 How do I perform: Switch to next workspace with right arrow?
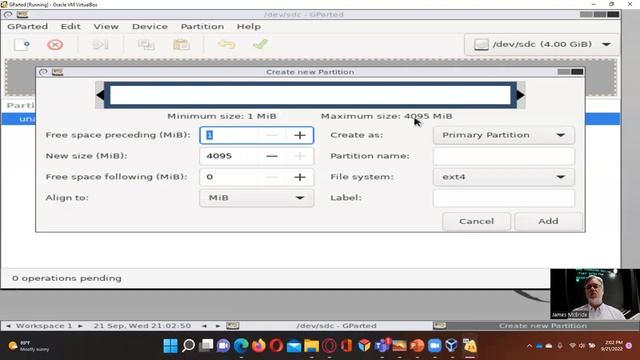pyautogui.click(x=80, y=326)
